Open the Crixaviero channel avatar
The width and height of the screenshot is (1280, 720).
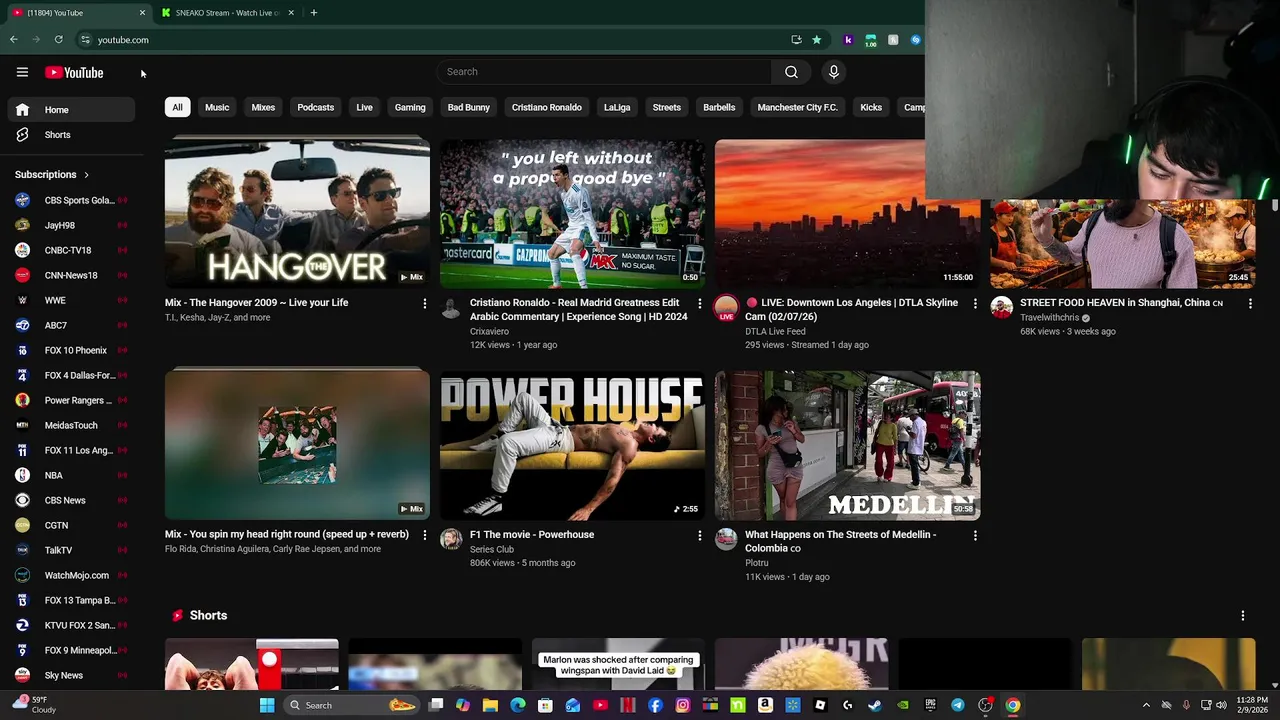[x=451, y=308]
